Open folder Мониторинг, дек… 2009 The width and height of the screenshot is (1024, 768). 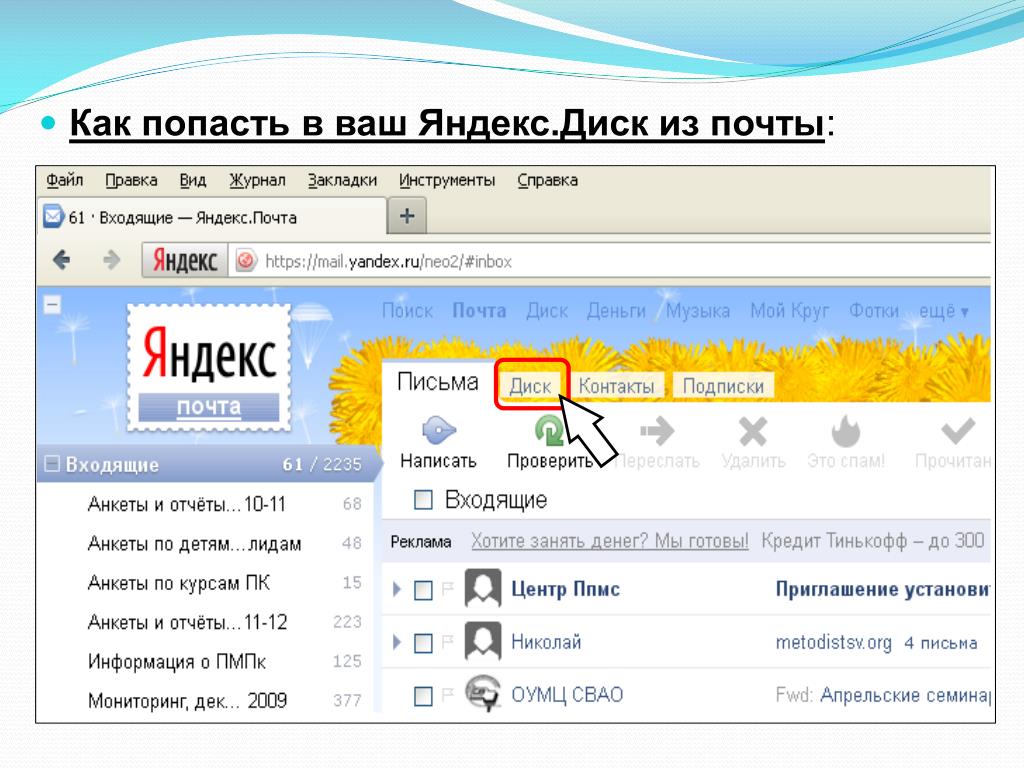point(187,701)
